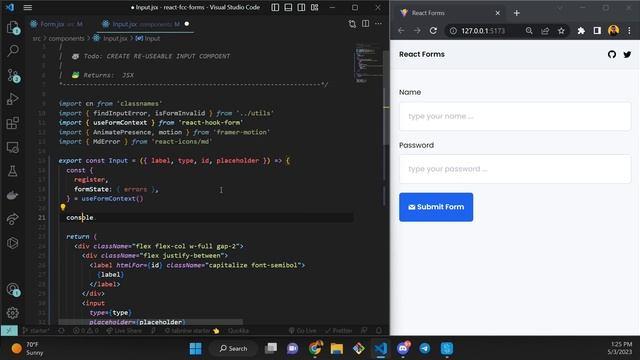The width and height of the screenshot is (640, 360).
Task: Split the editor to the right
Action: (366, 24)
